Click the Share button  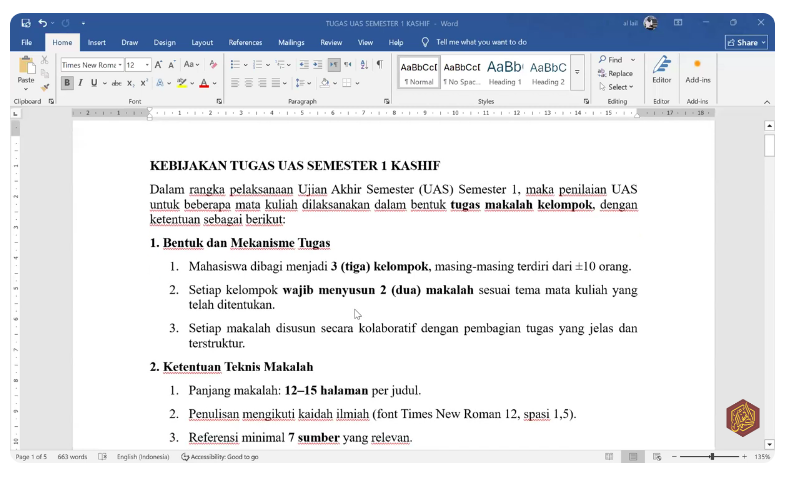pyautogui.click(x=747, y=42)
